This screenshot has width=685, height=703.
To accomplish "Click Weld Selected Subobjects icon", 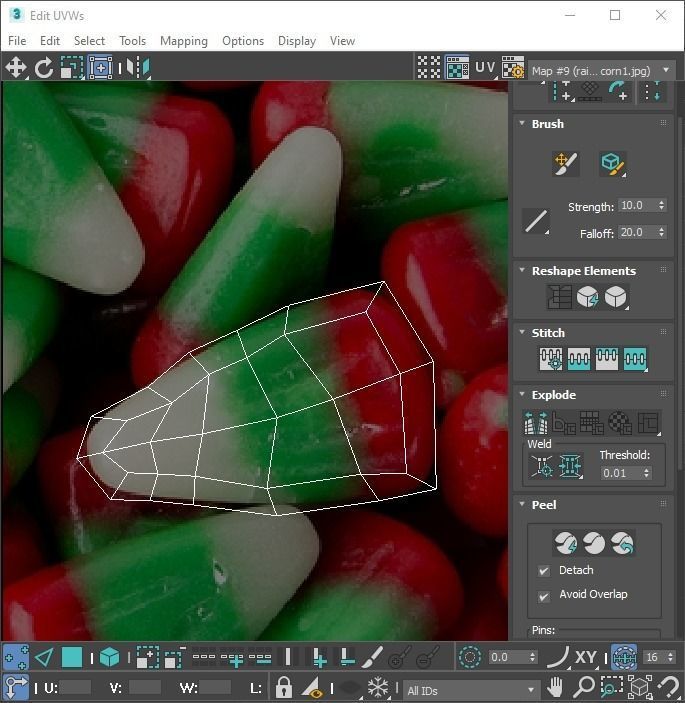I will tap(570, 466).
